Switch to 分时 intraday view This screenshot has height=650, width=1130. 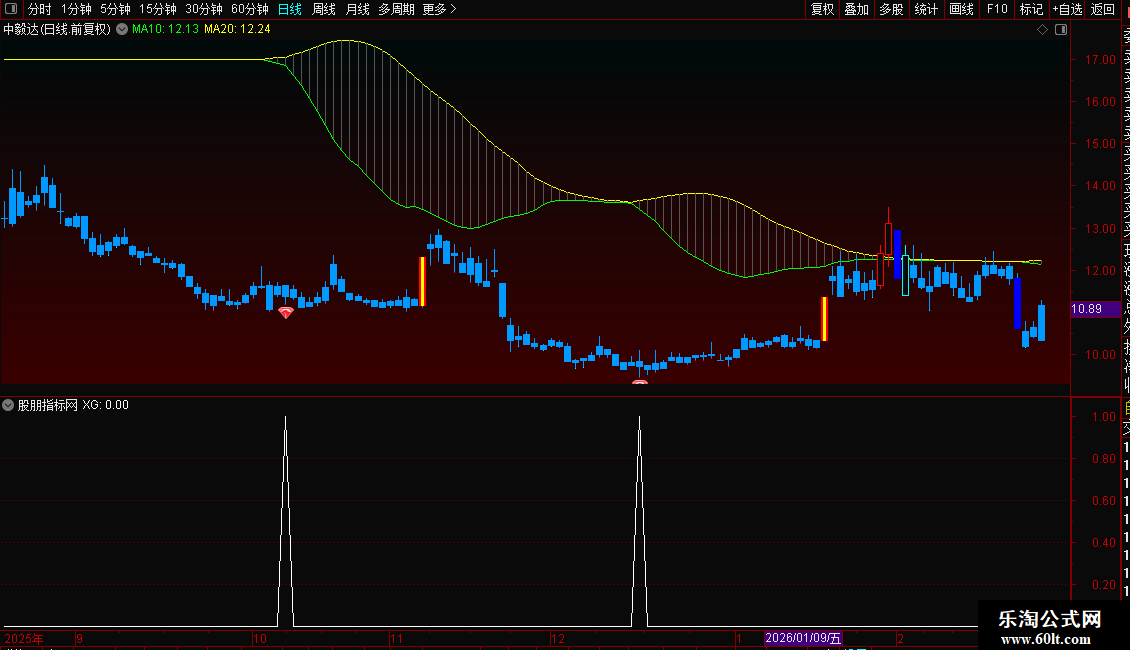(x=40, y=9)
